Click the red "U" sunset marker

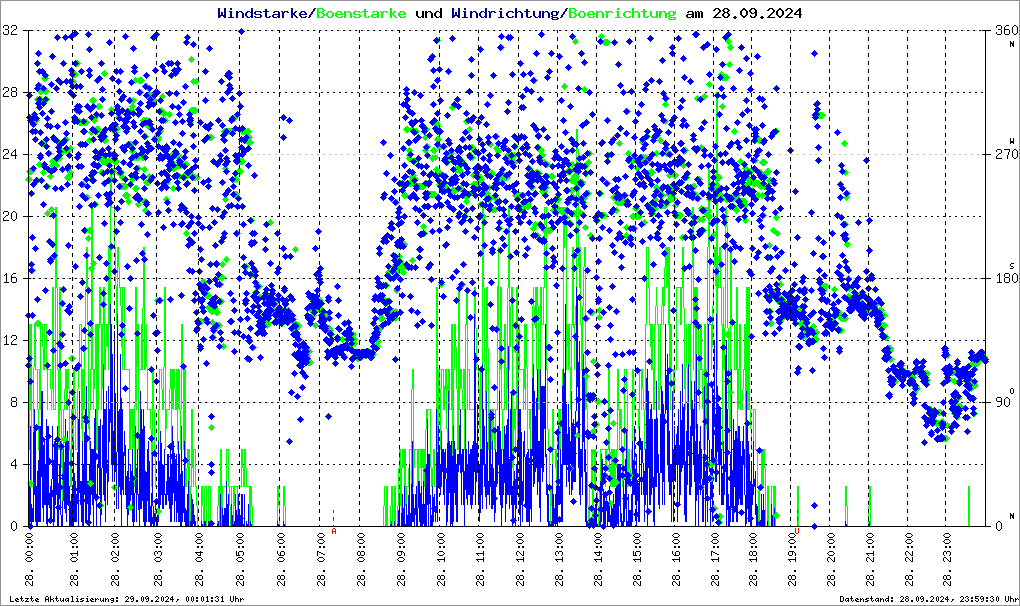[x=797, y=531]
